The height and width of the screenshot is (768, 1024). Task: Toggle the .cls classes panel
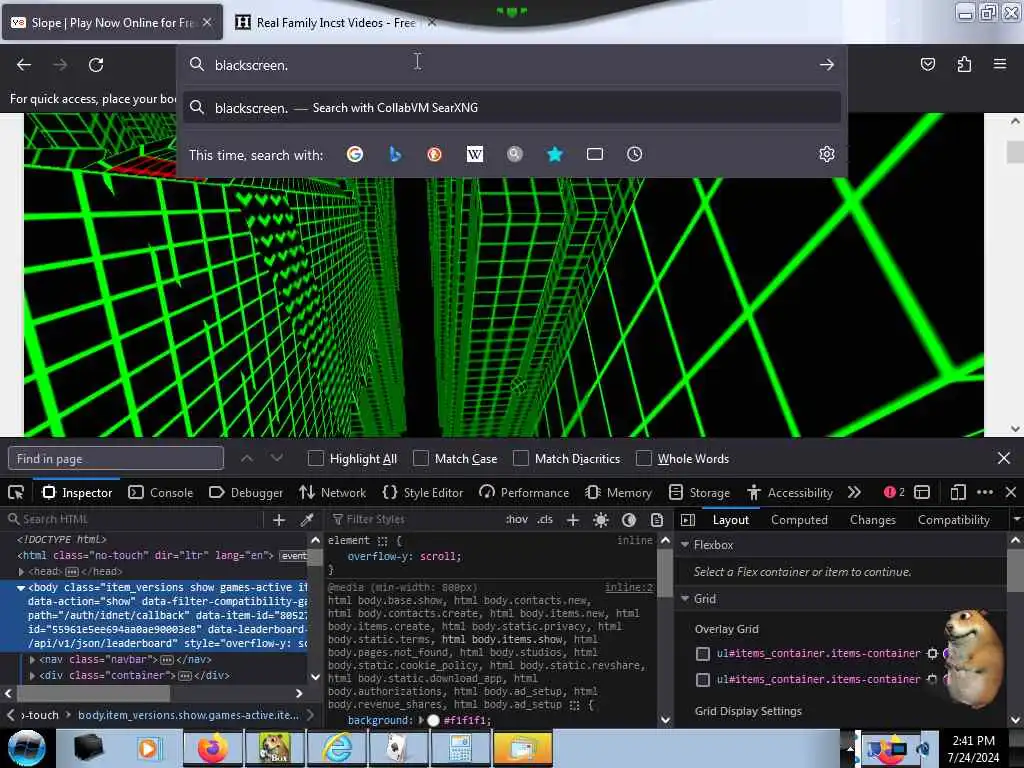pyautogui.click(x=545, y=520)
